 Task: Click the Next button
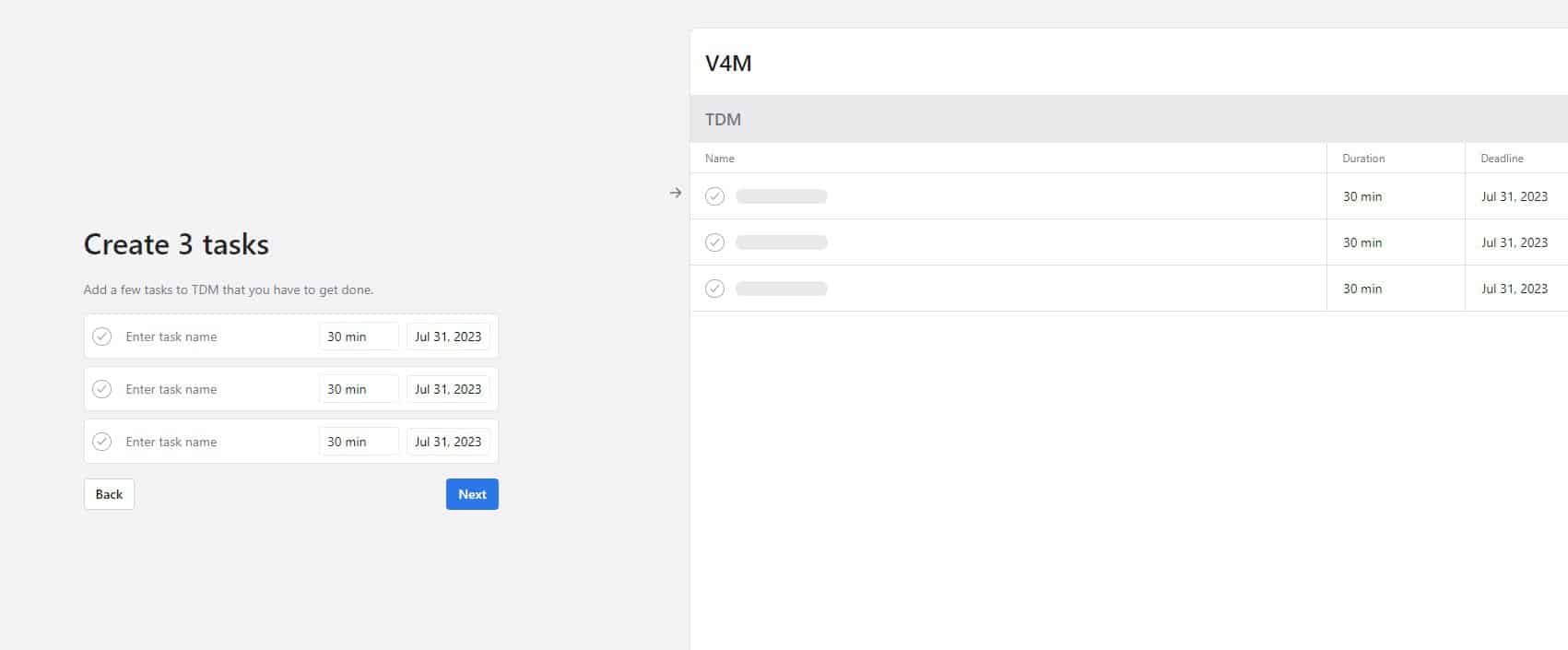point(472,494)
